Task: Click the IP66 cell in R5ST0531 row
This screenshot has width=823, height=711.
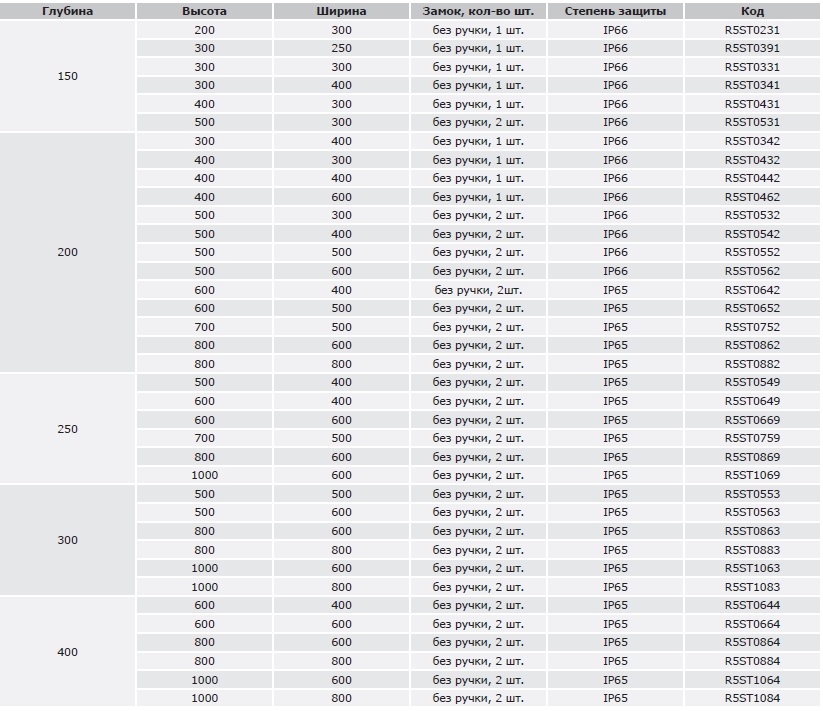Action: [x=615, y=122]
